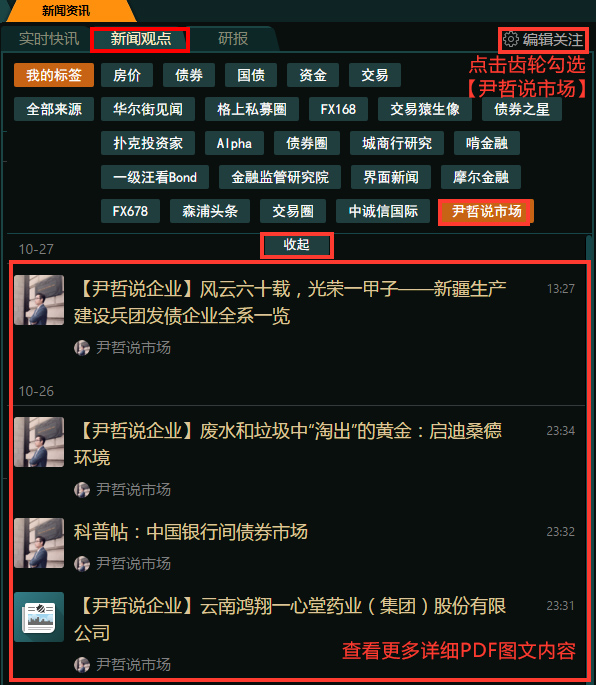Select the 我的标签 tag group

pyautogui.click(x=54, y=75)
